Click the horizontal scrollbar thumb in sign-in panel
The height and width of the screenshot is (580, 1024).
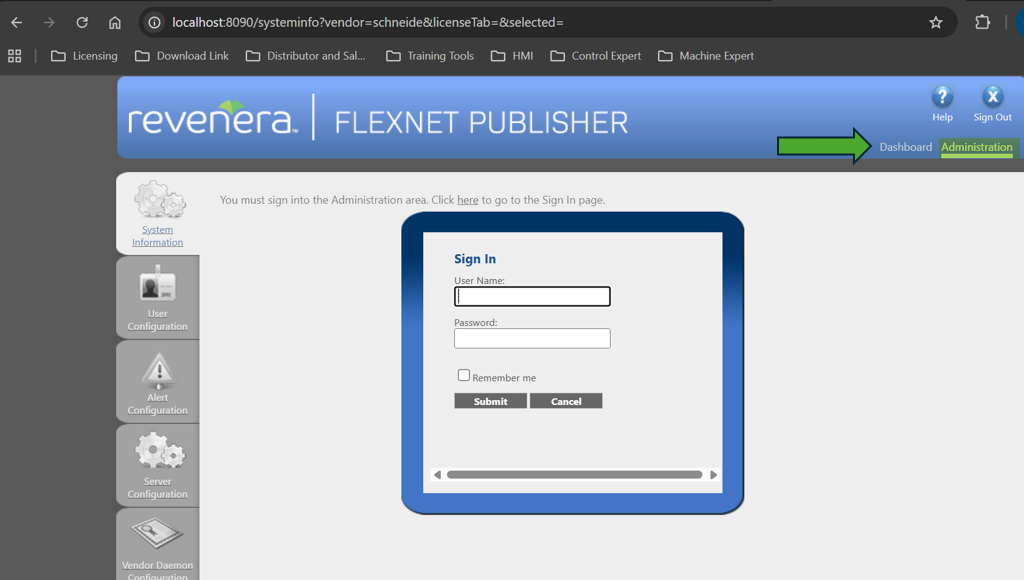pyautogui.click(x=575, y=475)
